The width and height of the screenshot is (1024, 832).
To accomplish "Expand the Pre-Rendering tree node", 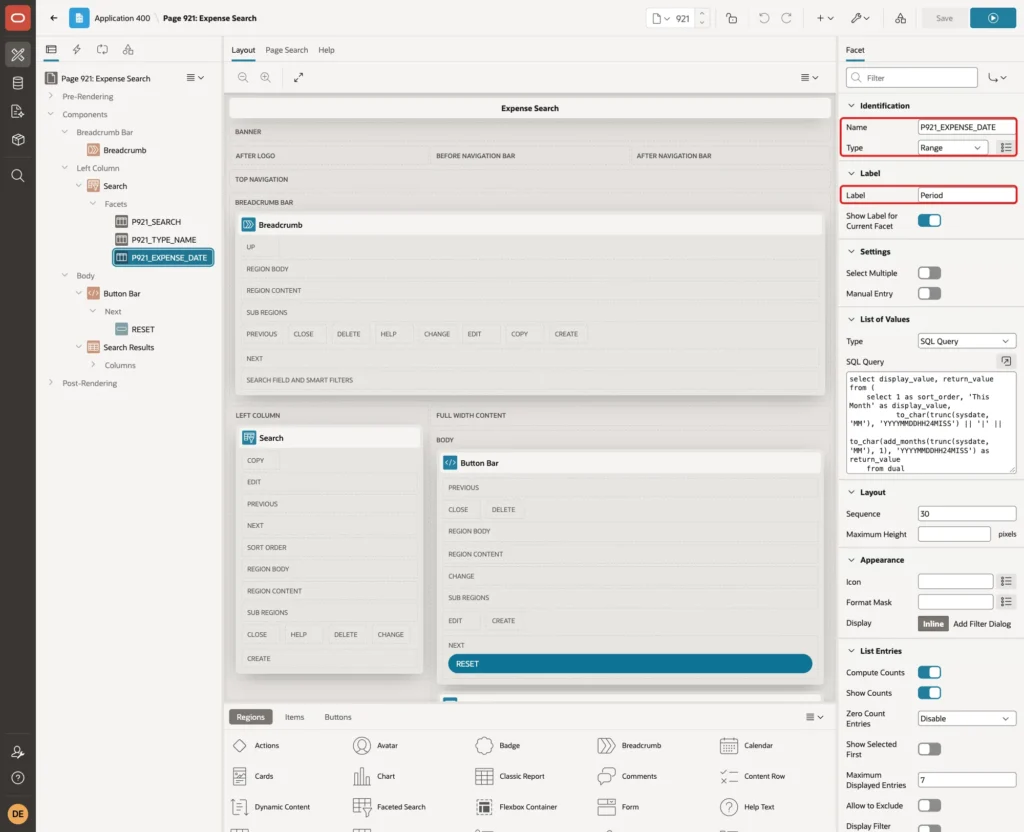I will click(x=51, y=96).
